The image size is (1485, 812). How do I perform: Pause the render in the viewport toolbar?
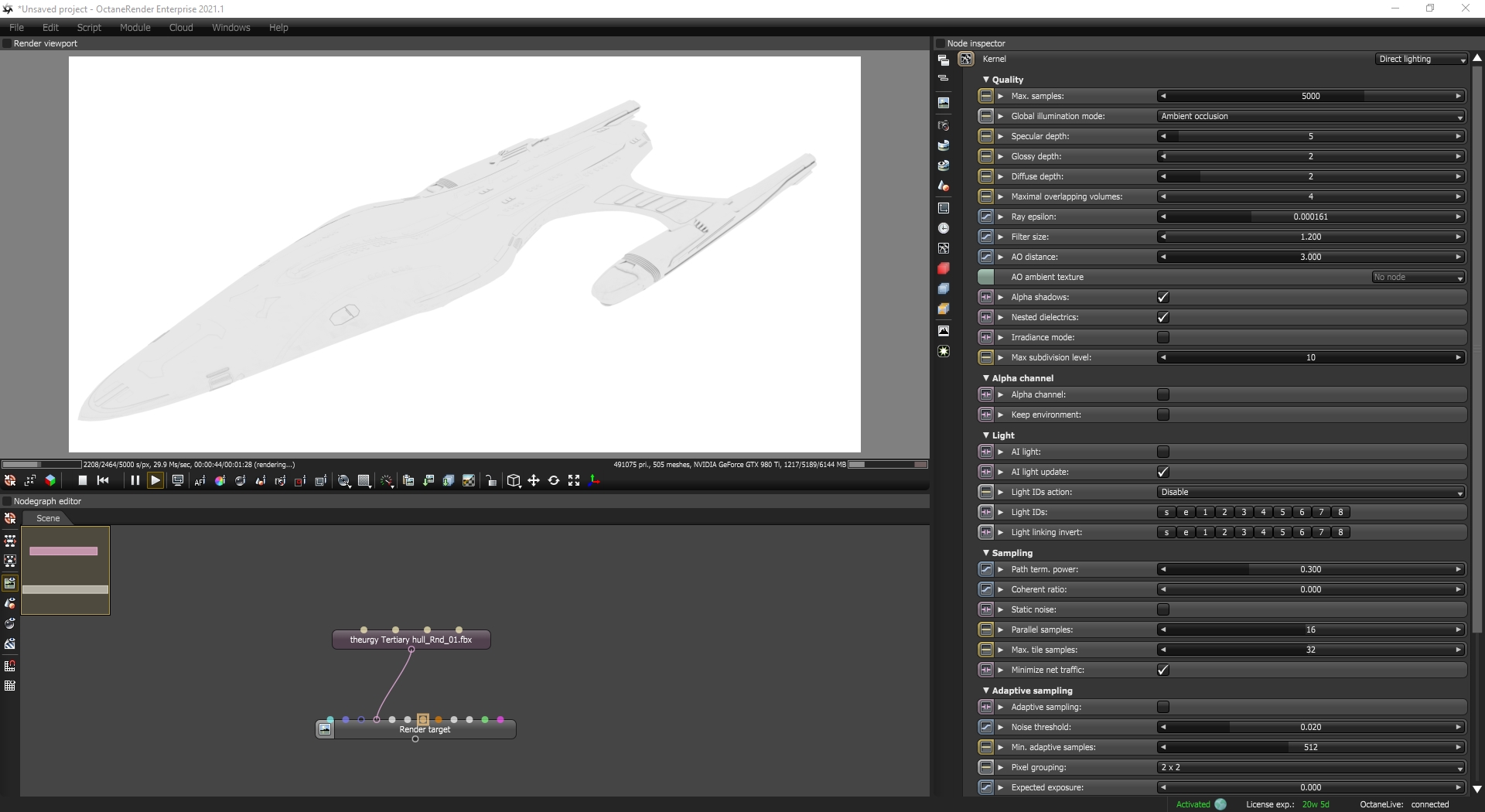(135, 481)
